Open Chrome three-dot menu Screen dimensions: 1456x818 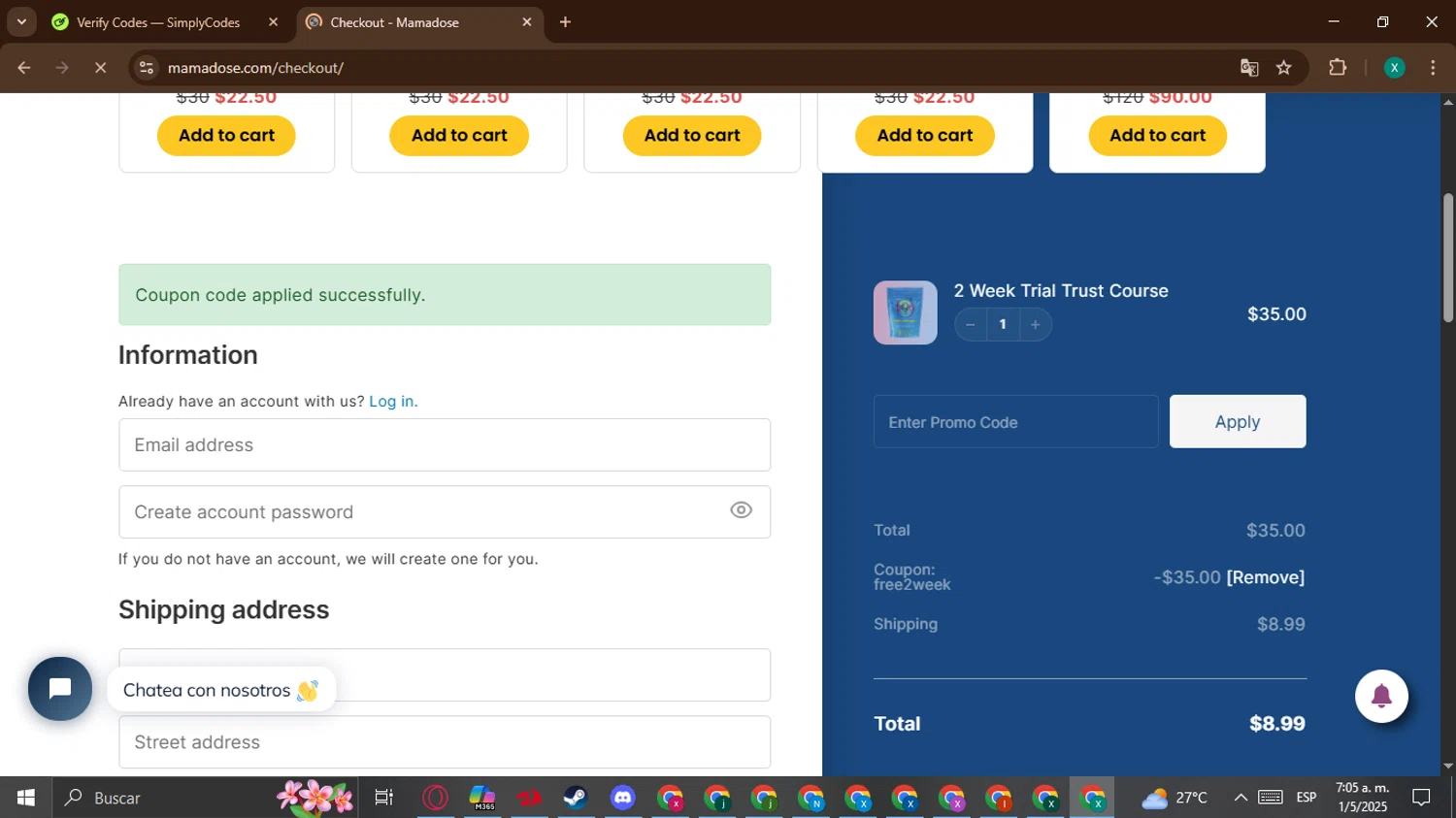tap(1434, 68)
